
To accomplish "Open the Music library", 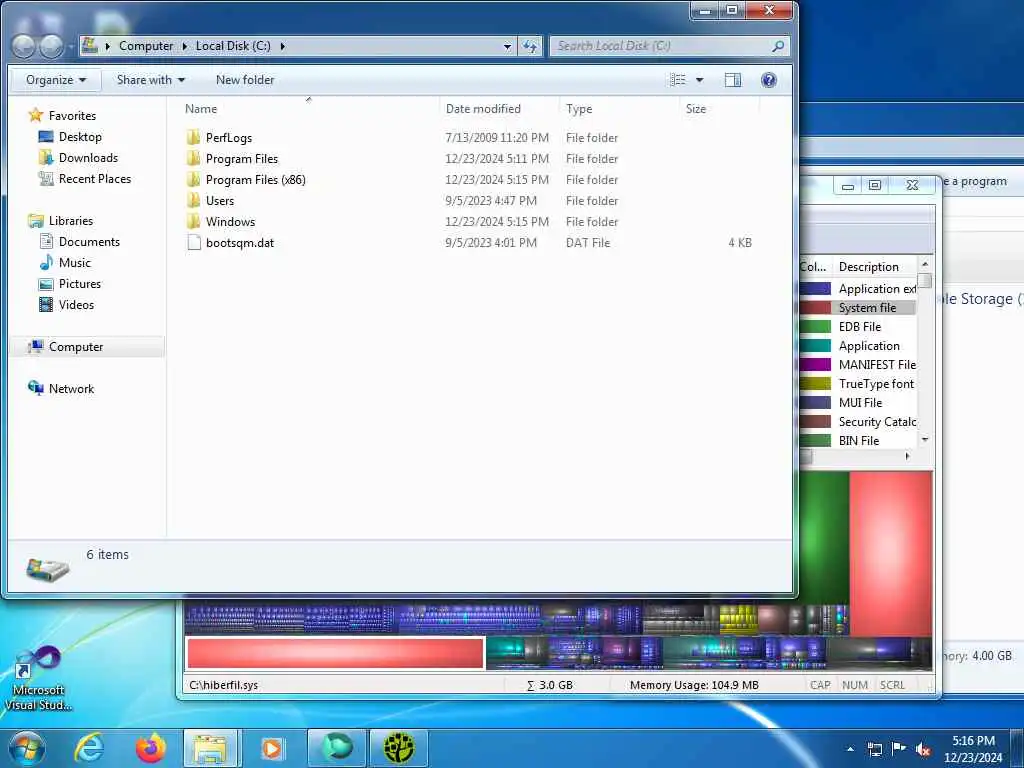I will pyautogui.click(x=74, y=263).
